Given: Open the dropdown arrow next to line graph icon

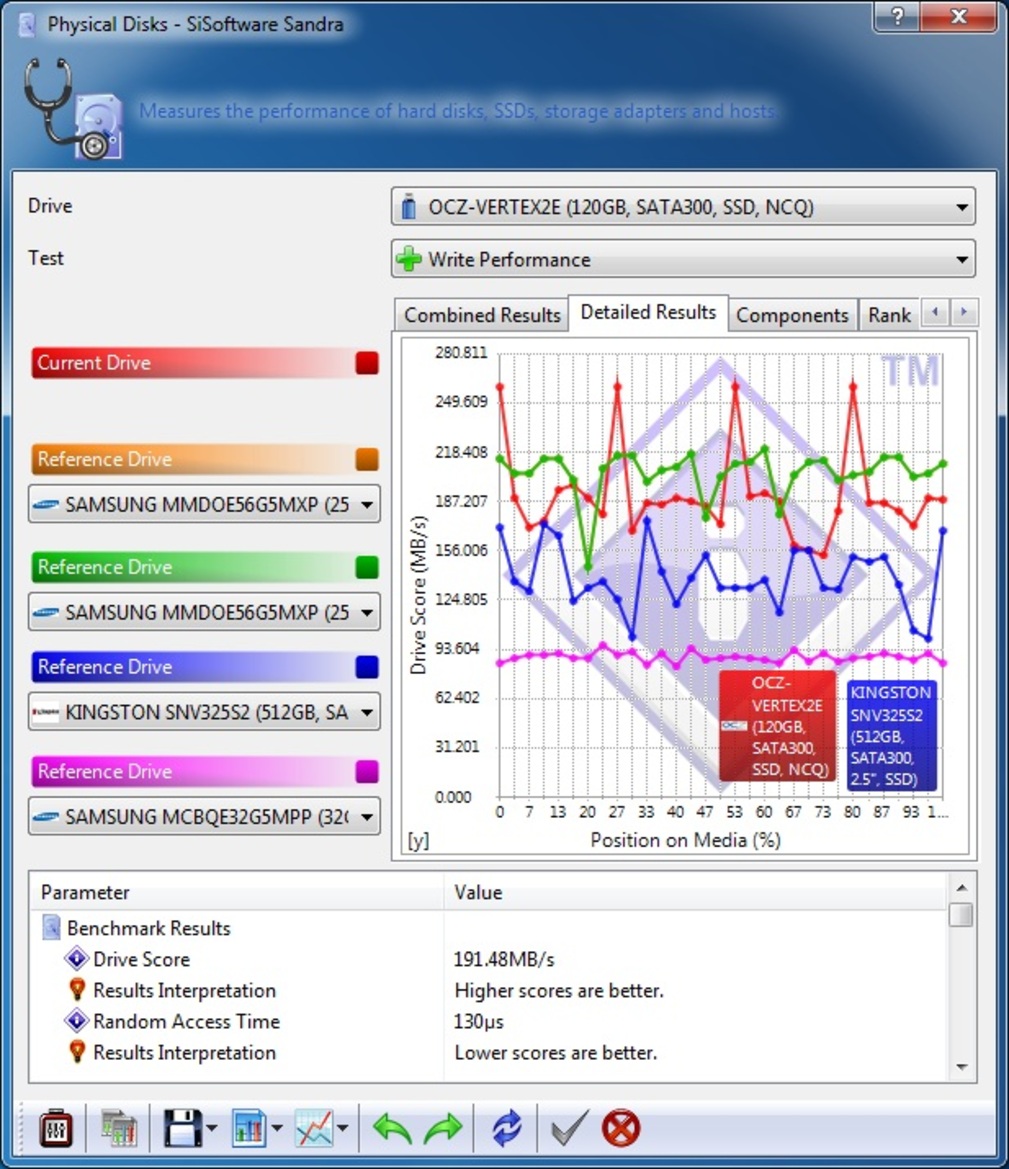Looking at the screenshot, I should [x=342, y=1128].
